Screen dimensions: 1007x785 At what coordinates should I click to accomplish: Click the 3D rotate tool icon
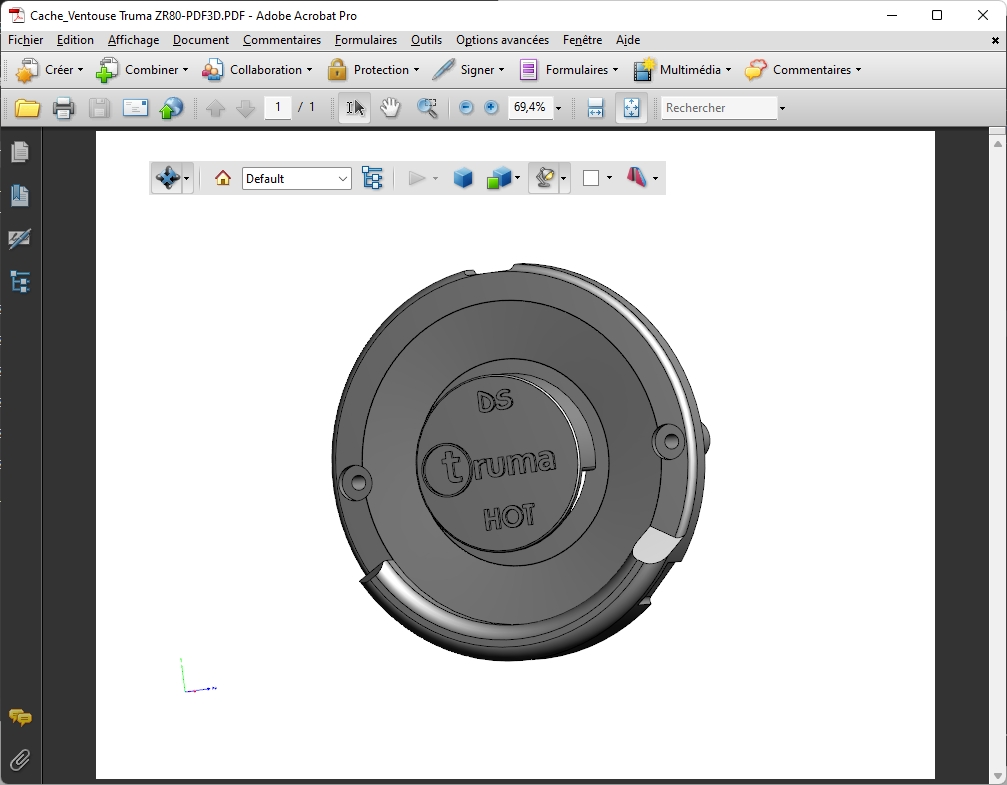[166, 178]
